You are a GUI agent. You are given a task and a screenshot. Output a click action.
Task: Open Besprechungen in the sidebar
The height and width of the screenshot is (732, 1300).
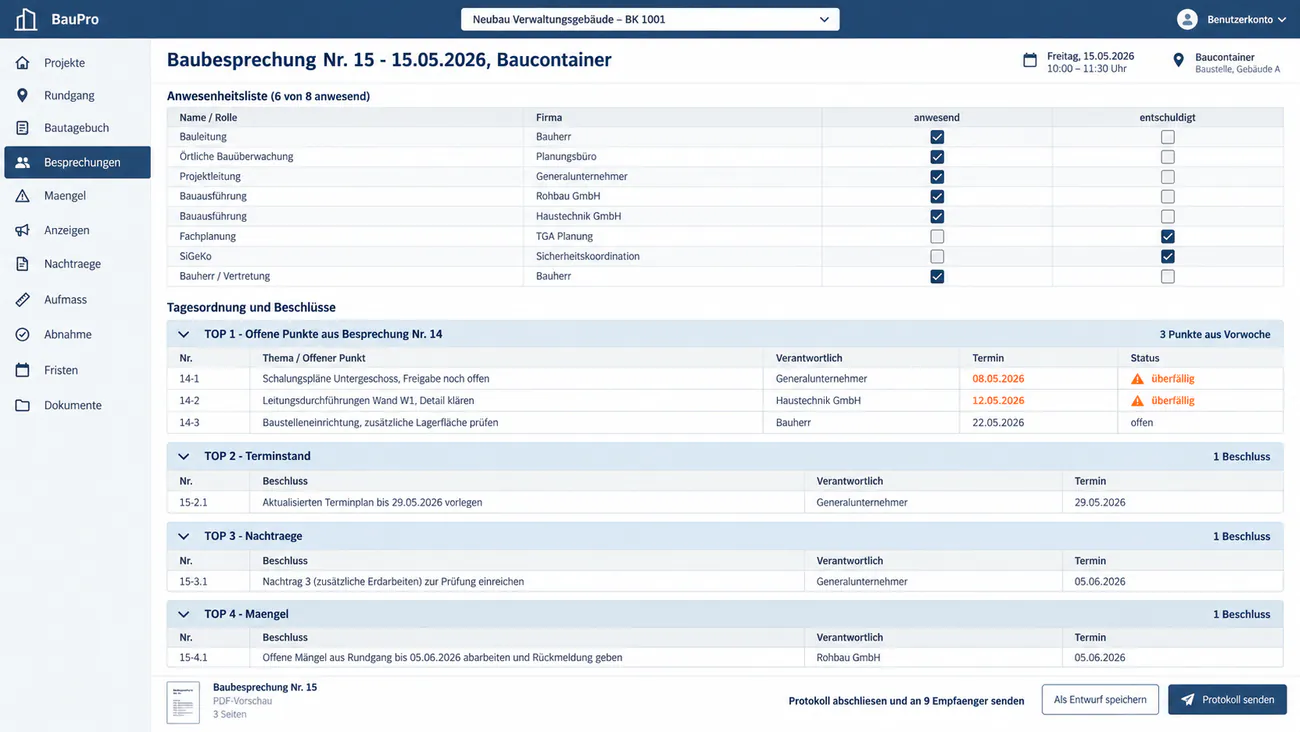pos(77,162)
